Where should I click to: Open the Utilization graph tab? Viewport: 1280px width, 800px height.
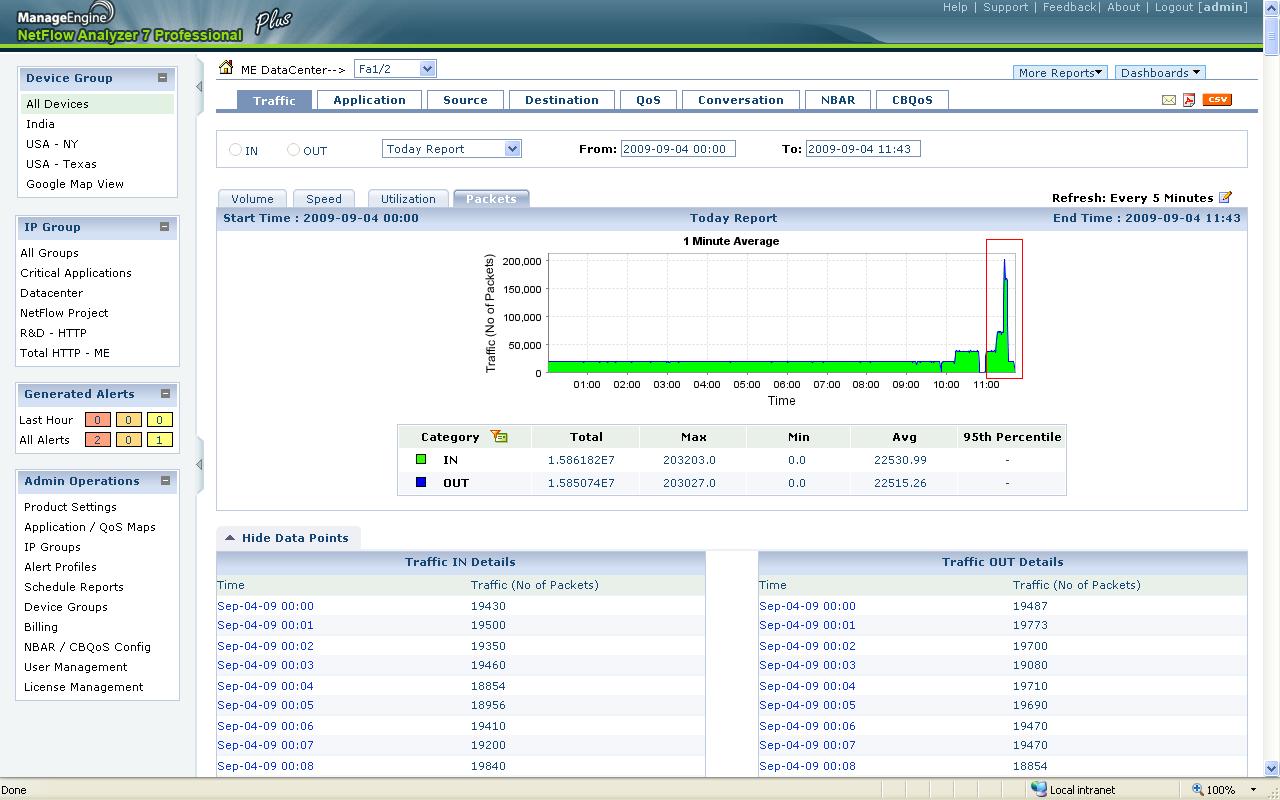pyautogui.click(x=408, y=199)
